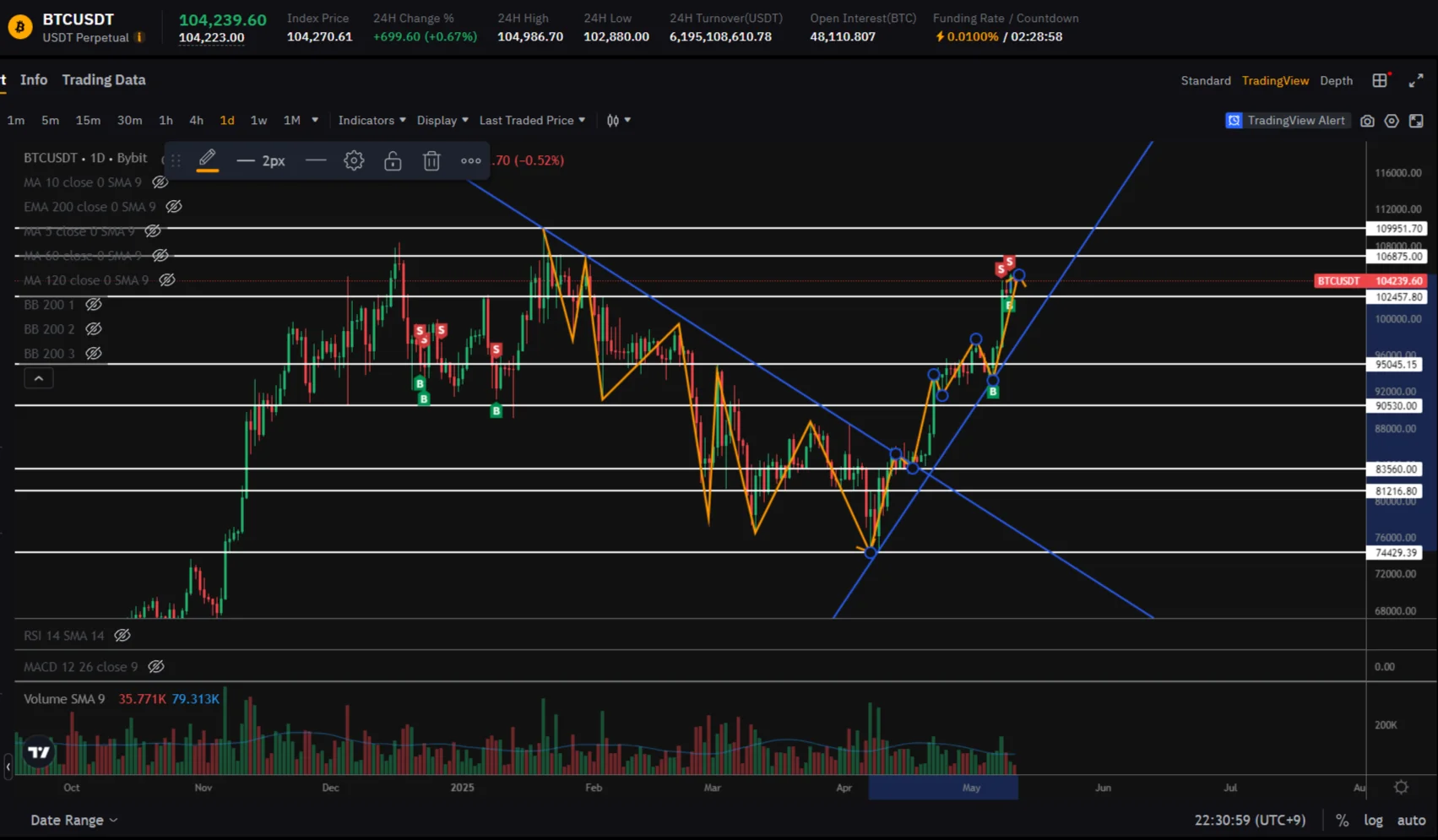The image size is (1438, 840).
Task: Switch to the Info tab
Action: pos(34,79)
